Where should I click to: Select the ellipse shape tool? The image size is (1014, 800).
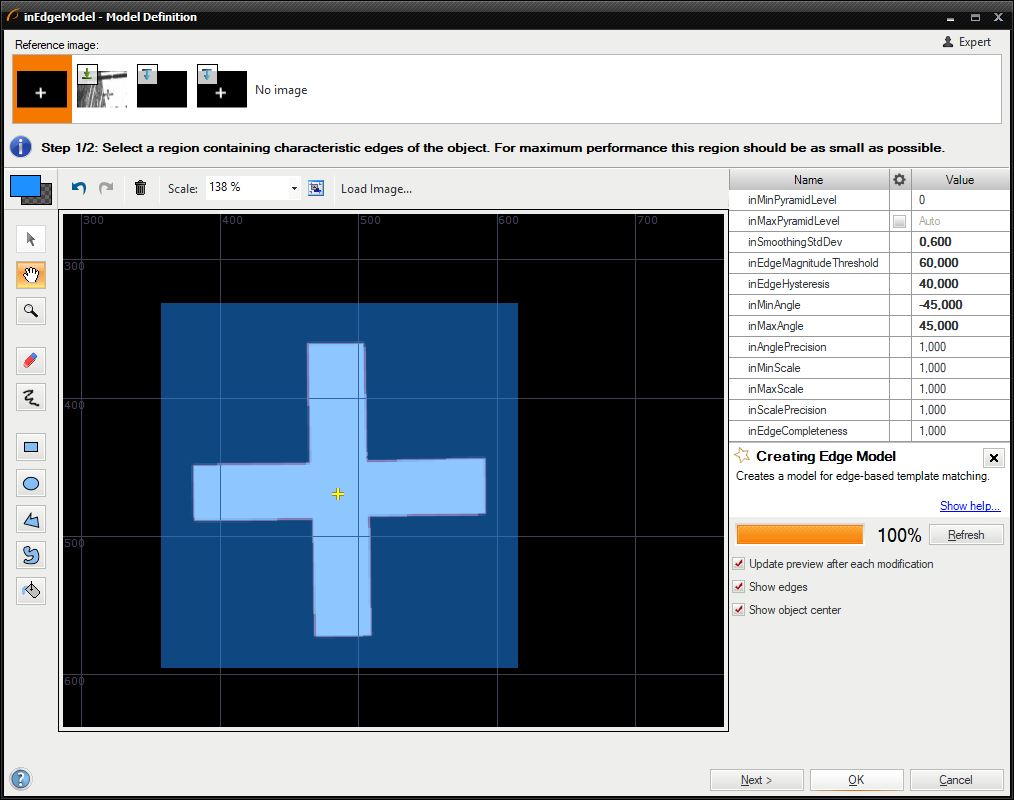(x=31, y=484)
